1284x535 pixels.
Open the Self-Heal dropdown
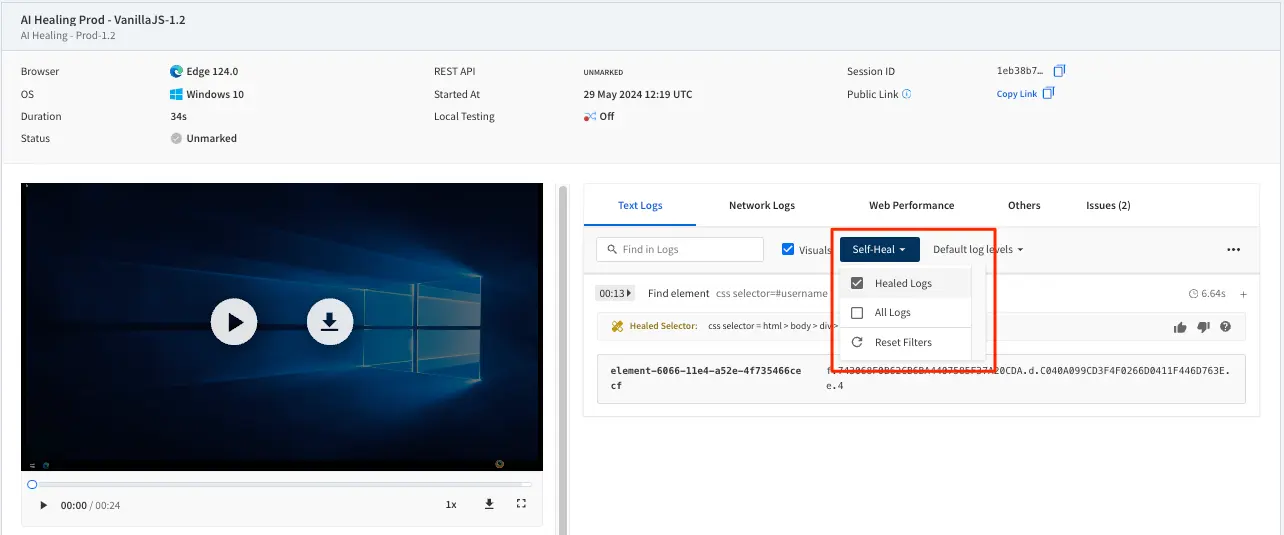pos(879,249)
